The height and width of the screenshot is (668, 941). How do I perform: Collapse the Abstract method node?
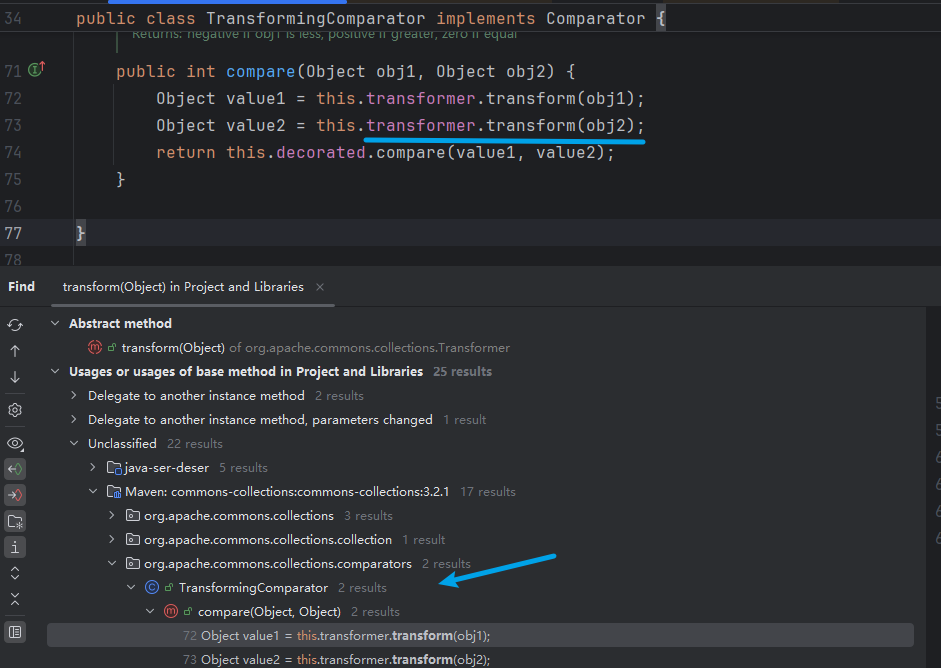[x=55, y=323]
